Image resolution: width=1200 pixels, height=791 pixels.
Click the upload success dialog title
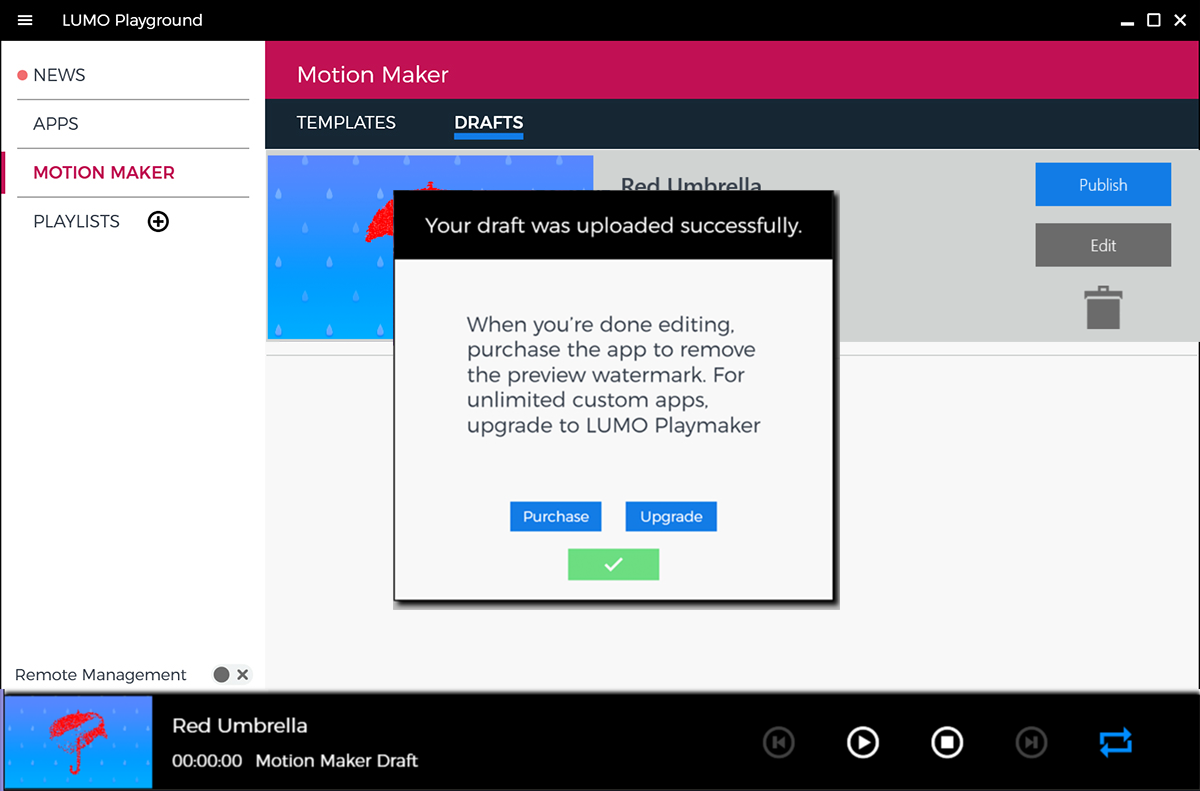coord(614,226)
